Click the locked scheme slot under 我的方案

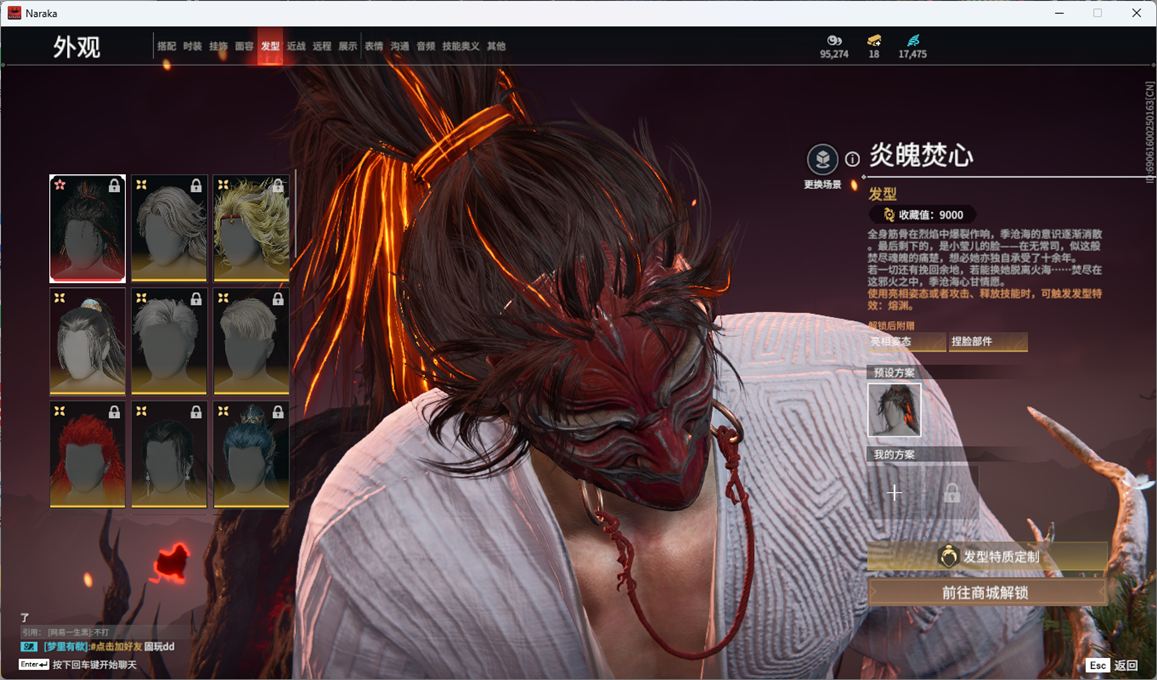click(952, 492)
